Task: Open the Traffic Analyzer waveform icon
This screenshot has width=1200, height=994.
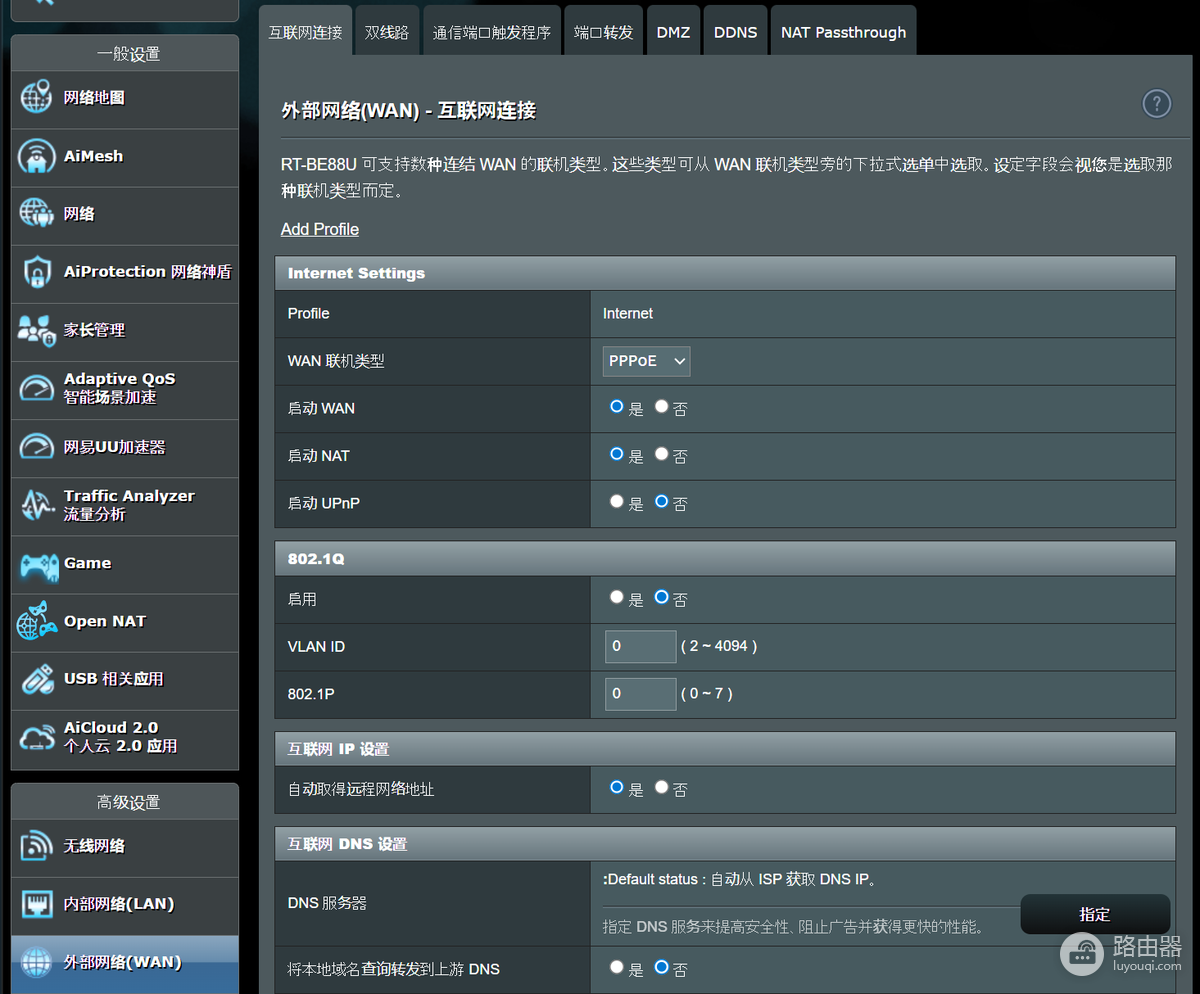Action: 36,504
